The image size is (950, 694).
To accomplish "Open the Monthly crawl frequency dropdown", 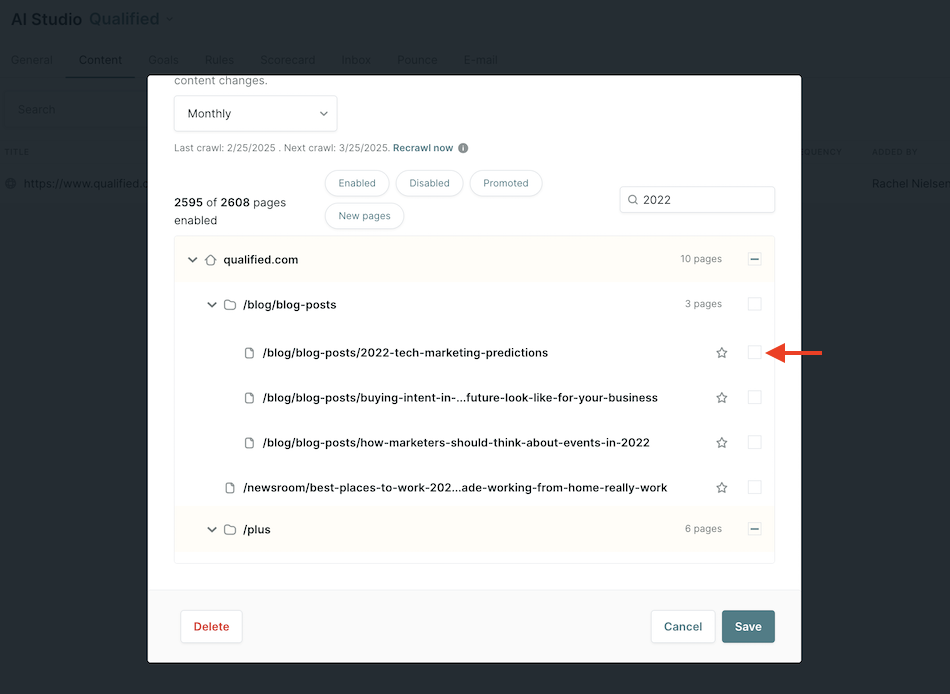I will (255, 113).
